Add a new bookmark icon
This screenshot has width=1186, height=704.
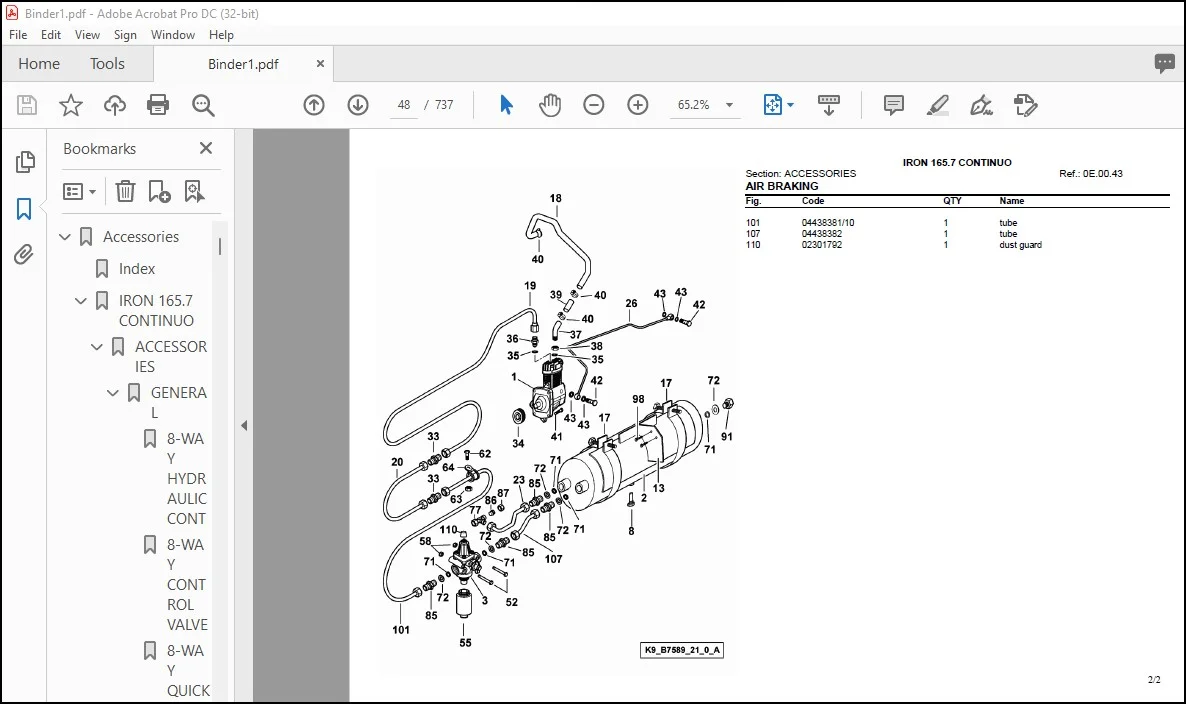click(159, 191)
